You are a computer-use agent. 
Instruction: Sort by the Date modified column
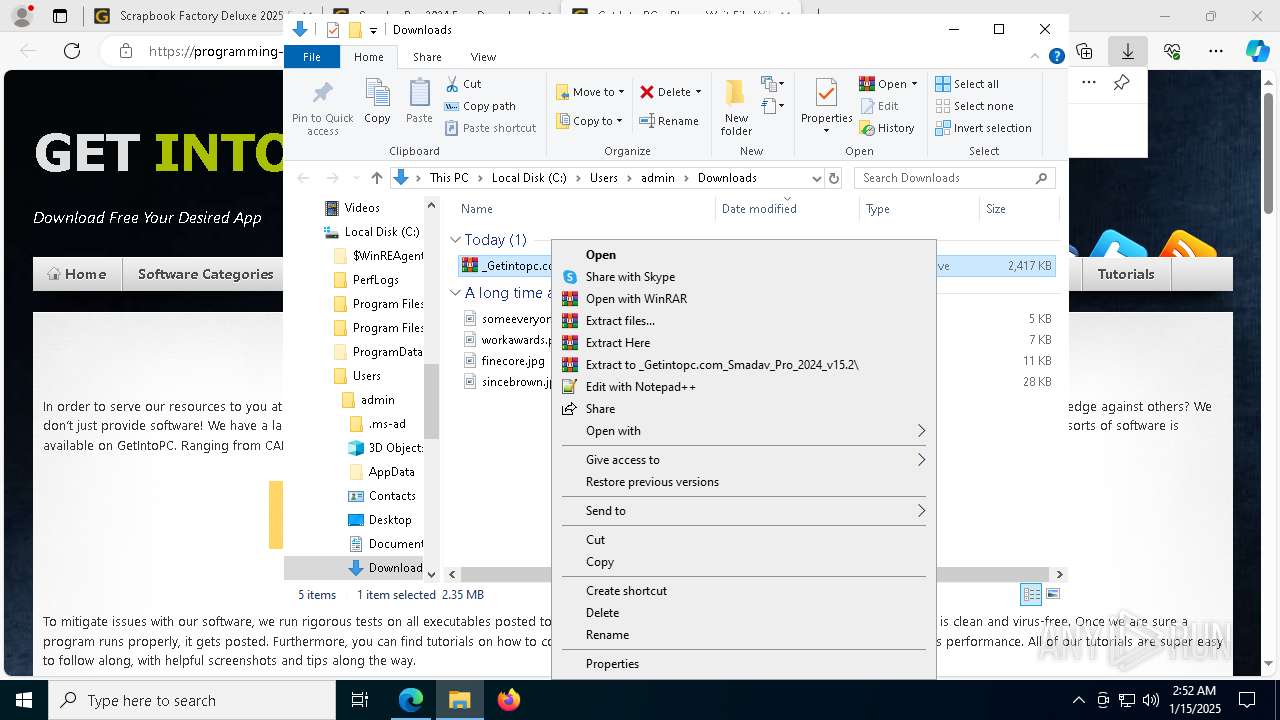point(786,209)
